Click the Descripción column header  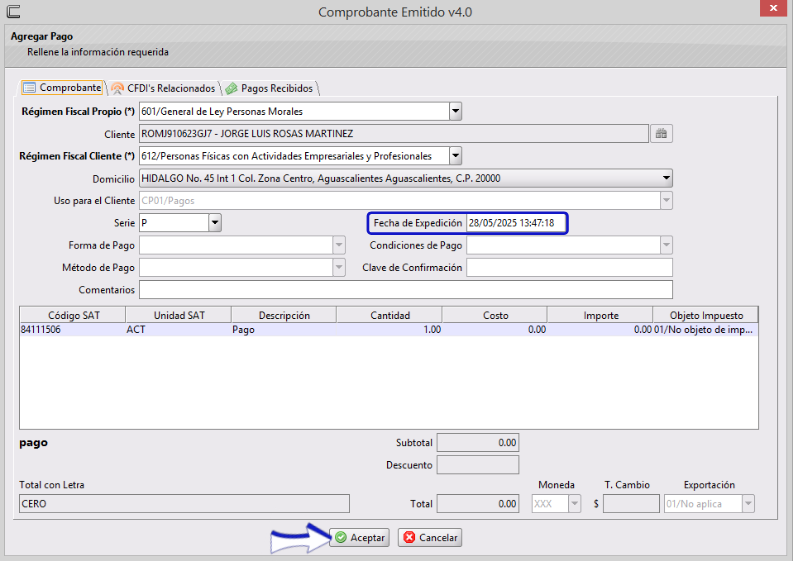tap(284, 315)
